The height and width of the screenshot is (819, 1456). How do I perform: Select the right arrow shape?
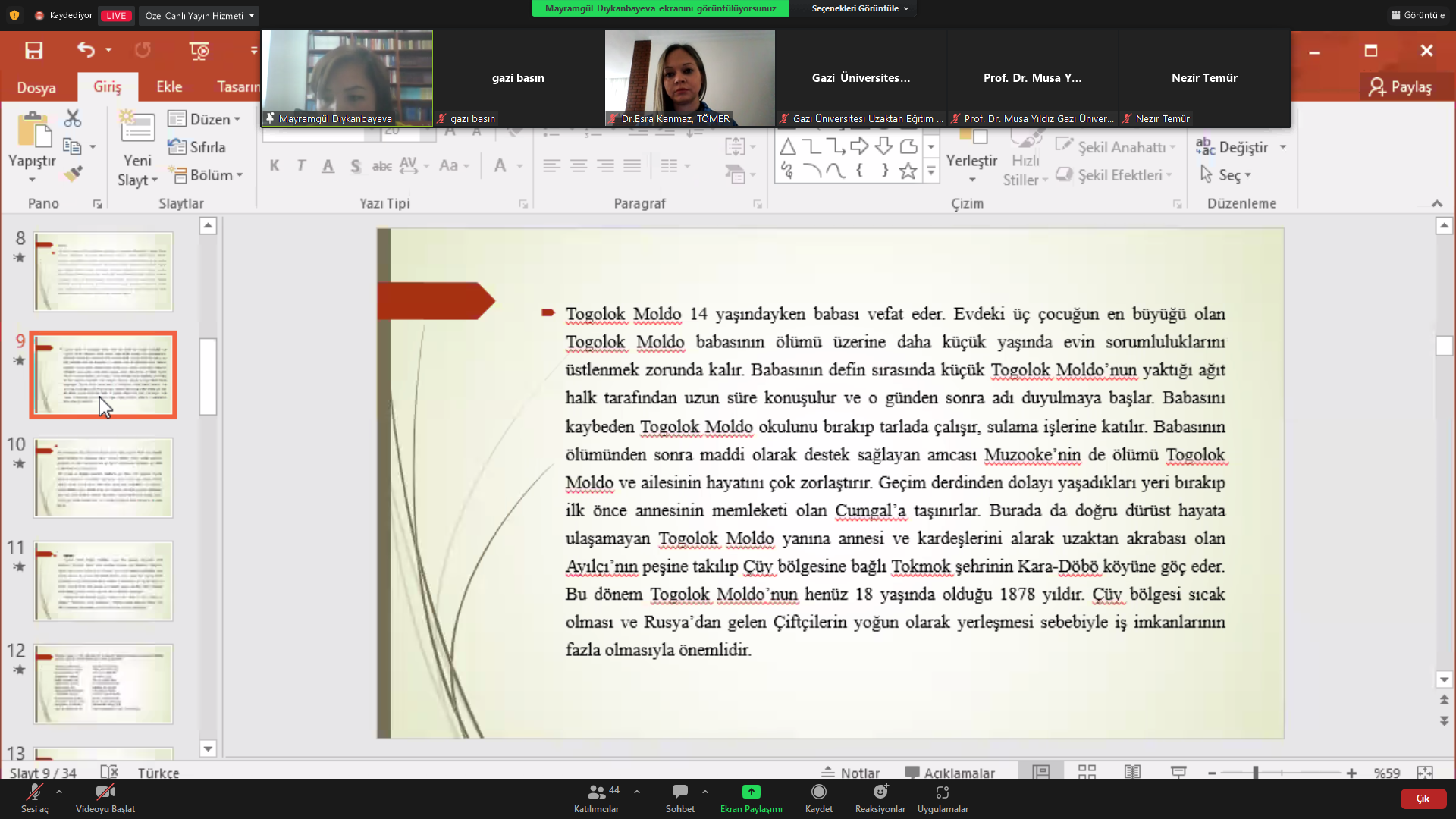pos(859,146)
